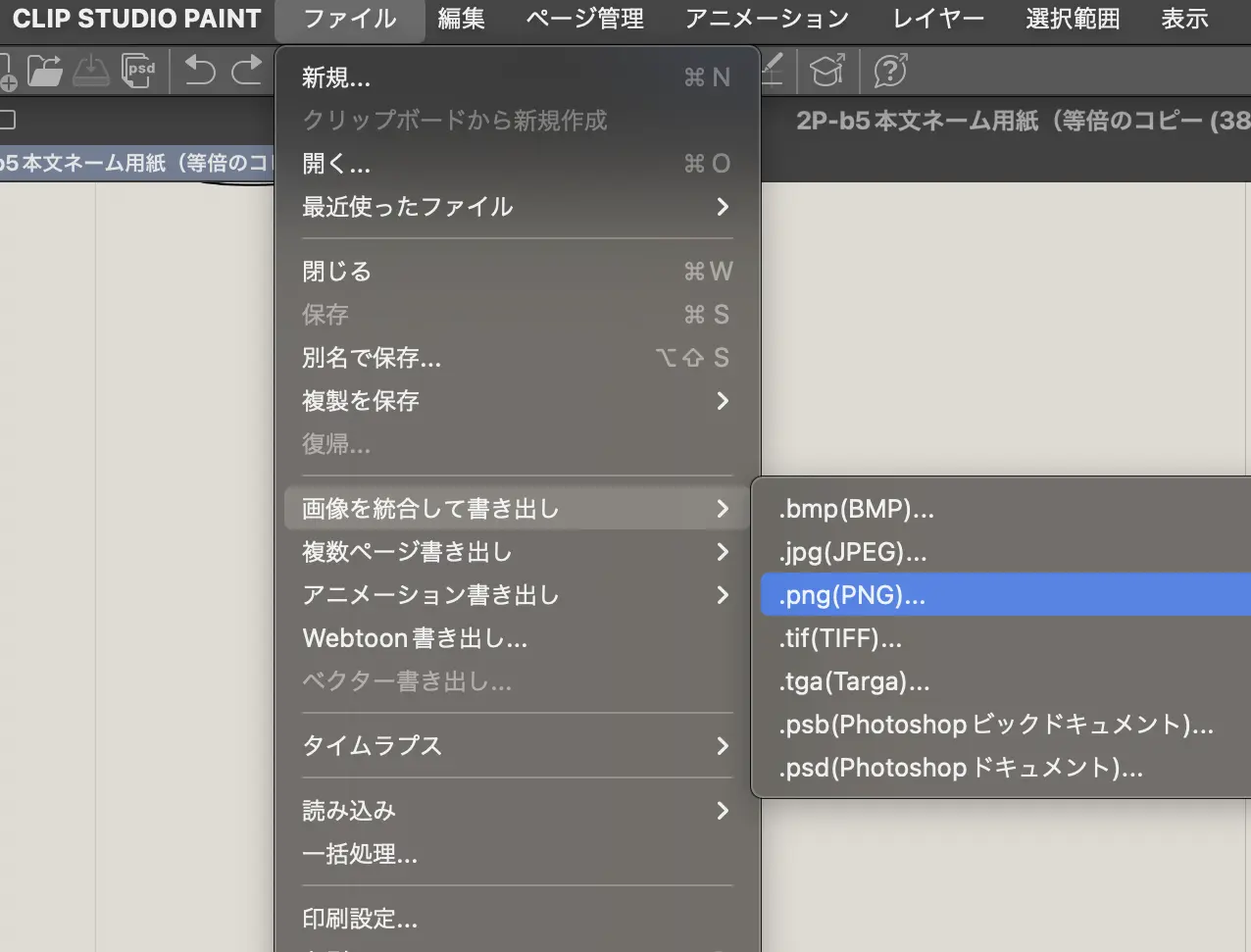This screenshot has width=1251, height=952.
Task: Open the アニメーション menu
Action: tap(767, 19)
